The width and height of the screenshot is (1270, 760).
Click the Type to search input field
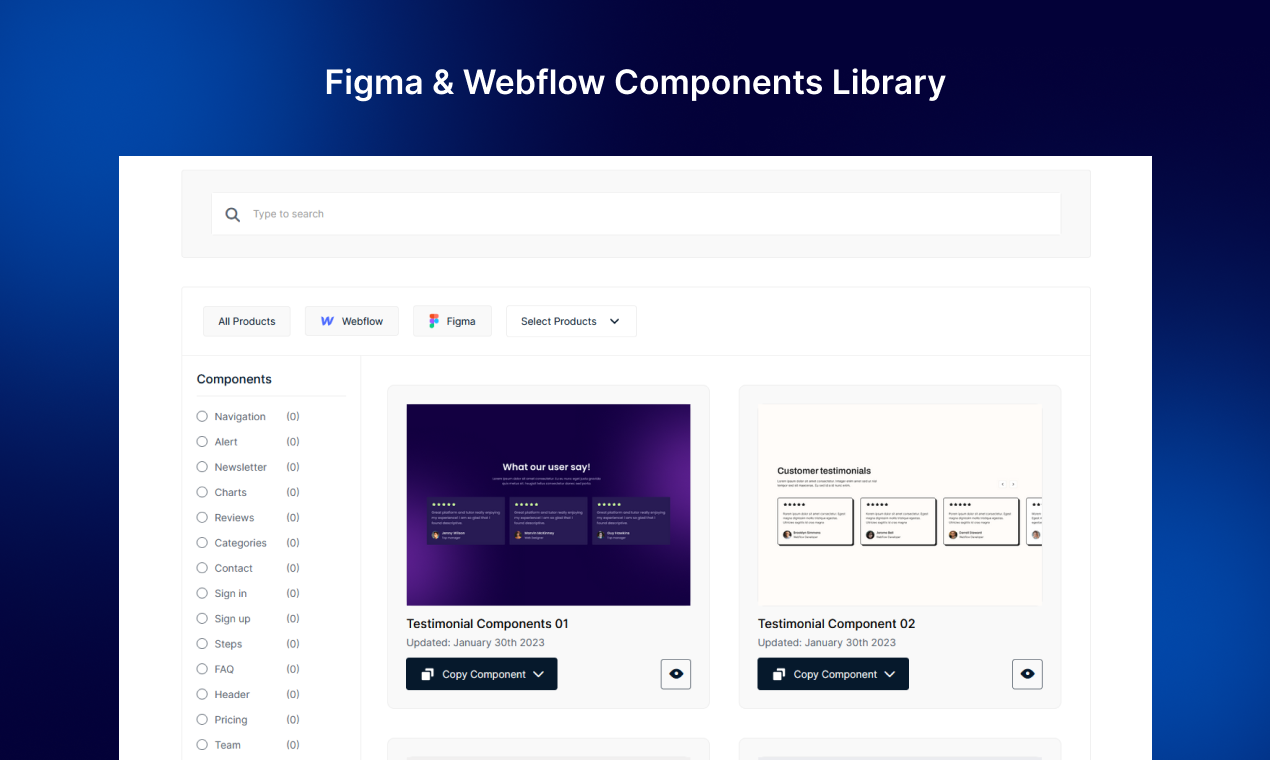636,214
